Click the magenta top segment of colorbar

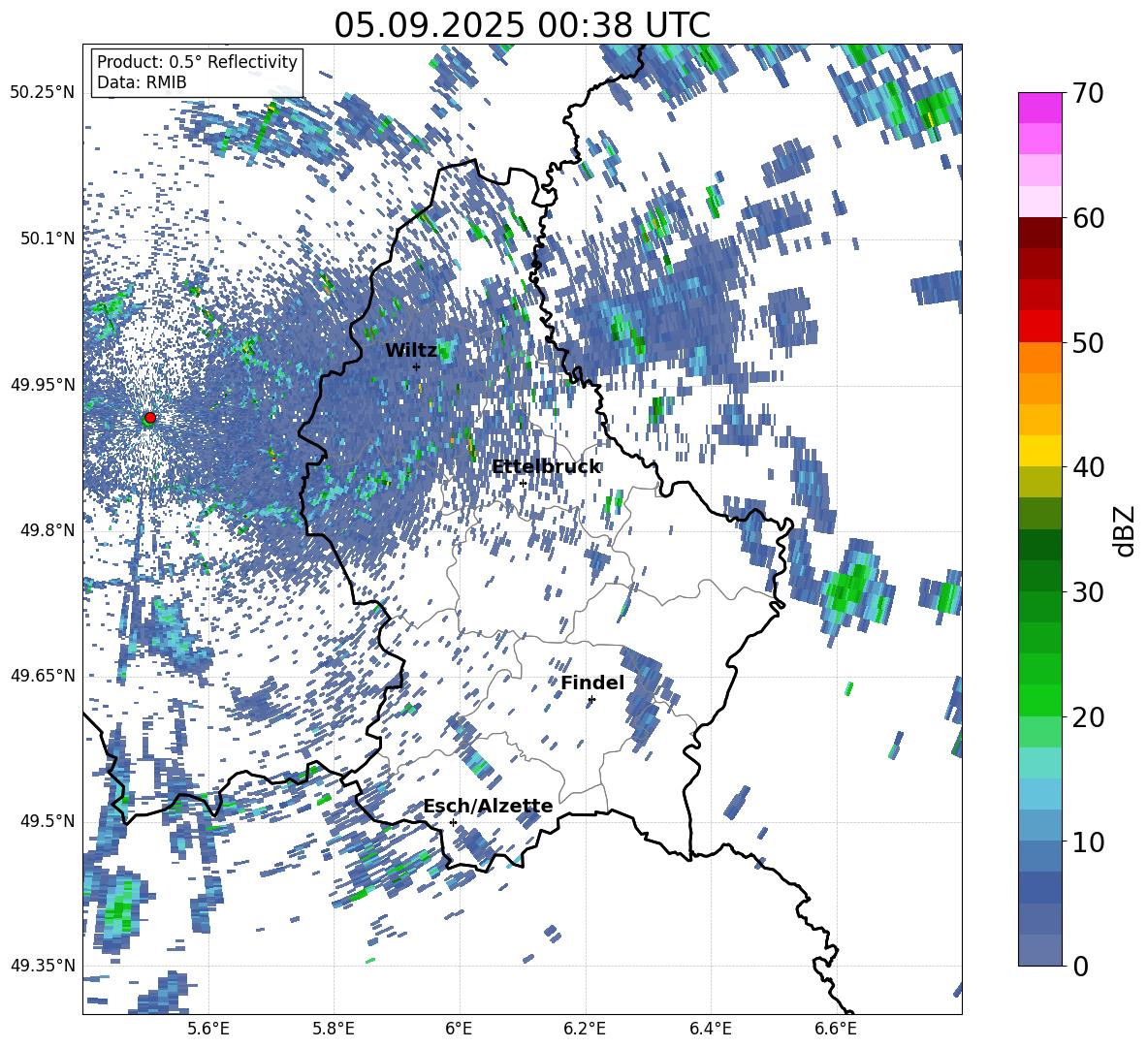tap(1039, 108)
